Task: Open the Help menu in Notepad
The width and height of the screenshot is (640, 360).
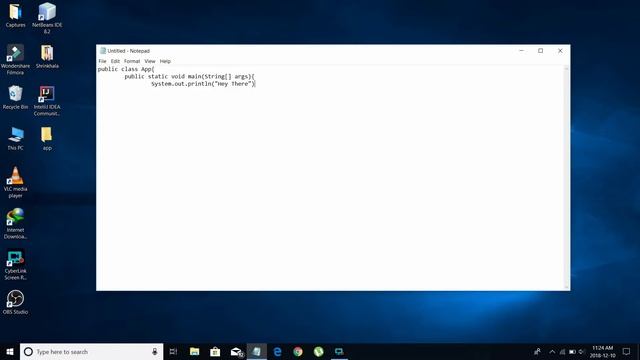Action: coord(165,61)
